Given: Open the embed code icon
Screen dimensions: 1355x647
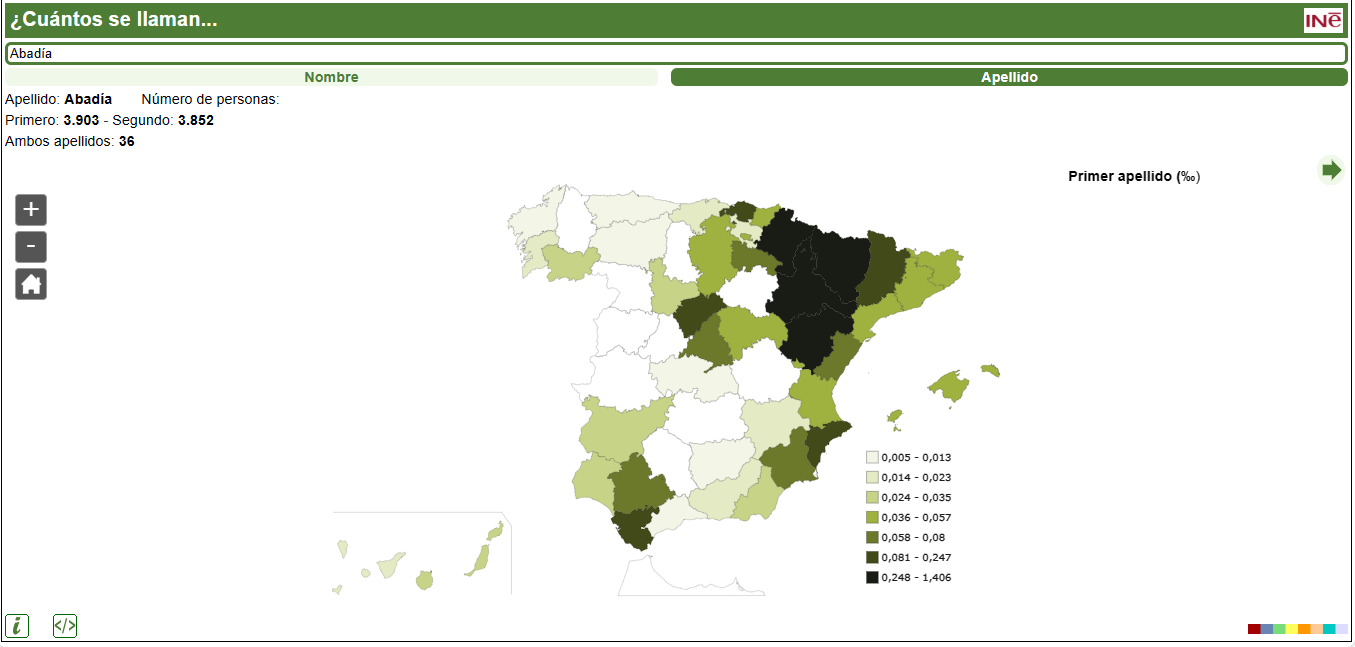Looking at the screenshot, I should pos(65,626).
